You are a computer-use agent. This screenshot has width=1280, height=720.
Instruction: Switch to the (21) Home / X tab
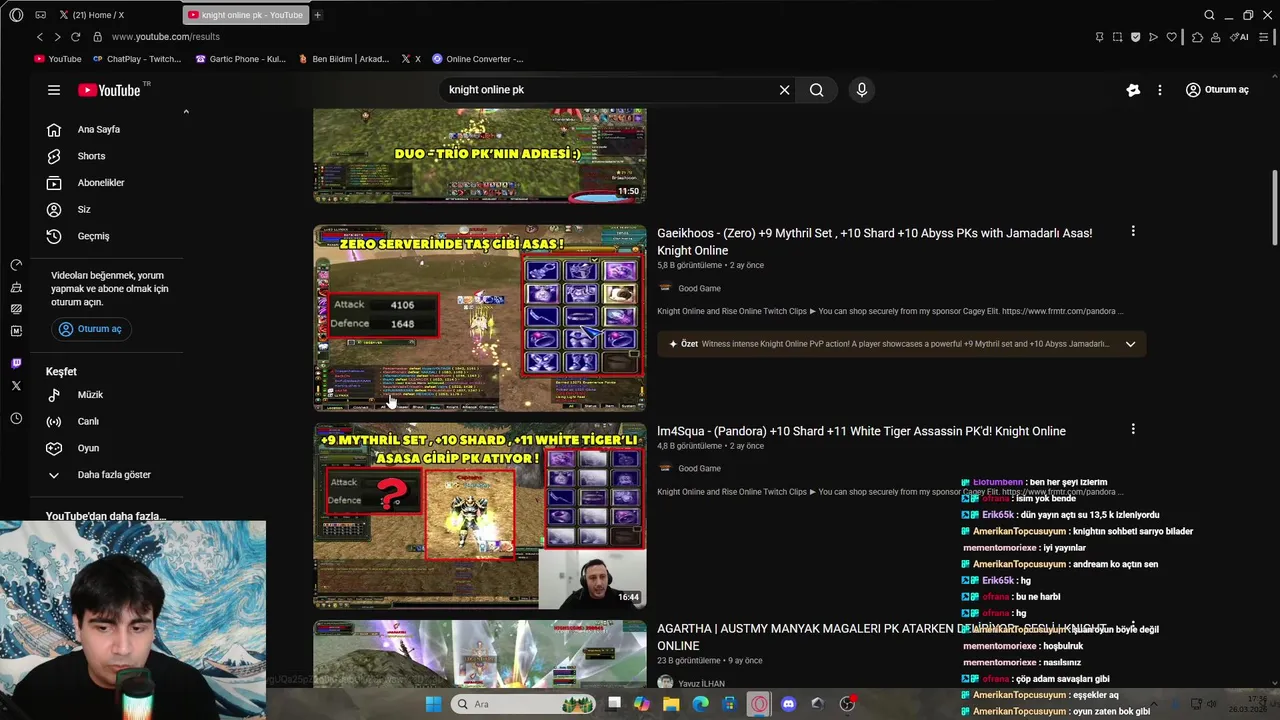coord(117,15)
